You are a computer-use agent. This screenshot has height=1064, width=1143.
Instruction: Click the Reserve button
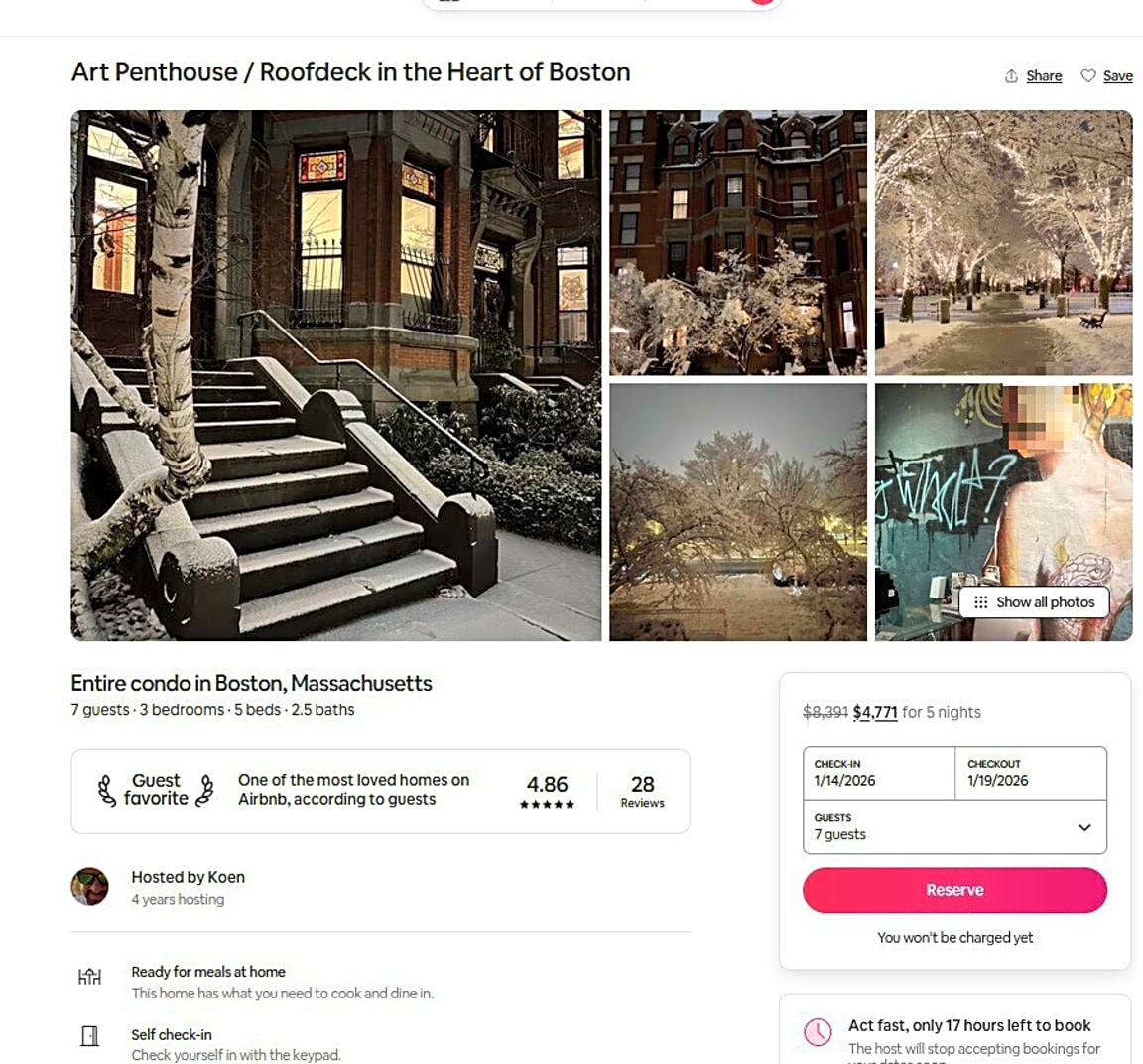(x=954, y=890)
